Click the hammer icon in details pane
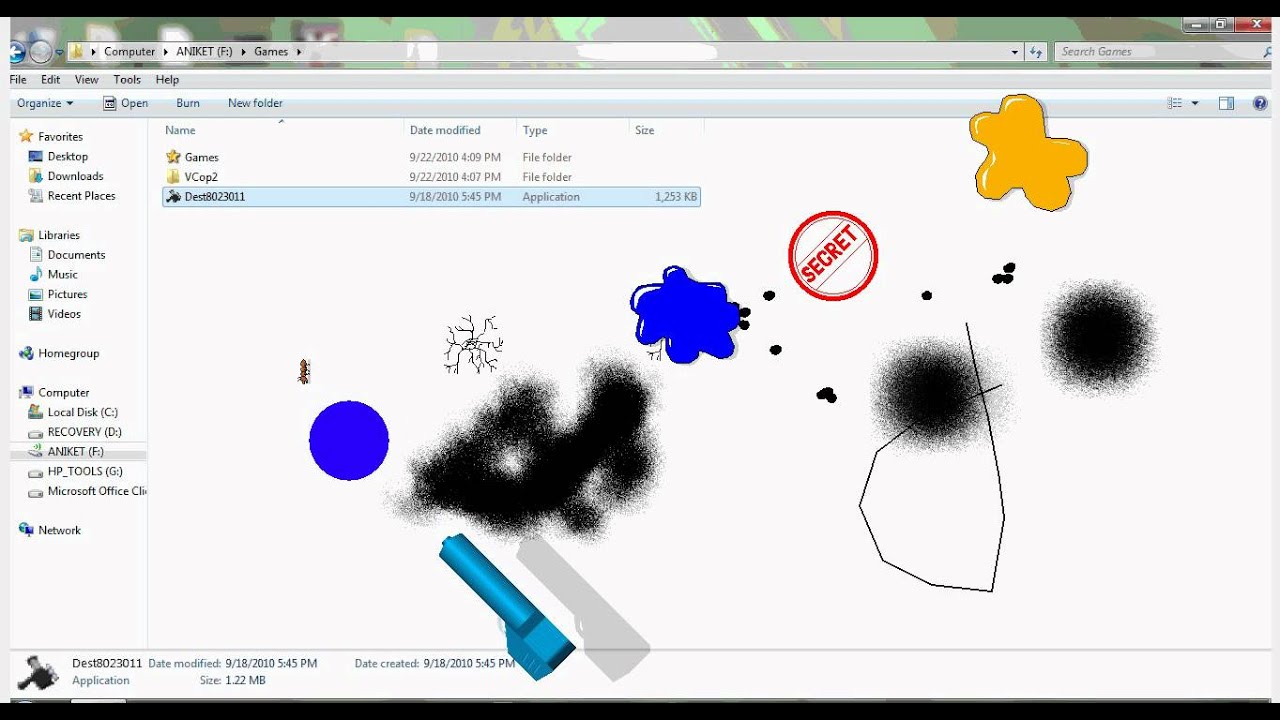The width and height of the screenshot is (1280, 720). (38, 672)
